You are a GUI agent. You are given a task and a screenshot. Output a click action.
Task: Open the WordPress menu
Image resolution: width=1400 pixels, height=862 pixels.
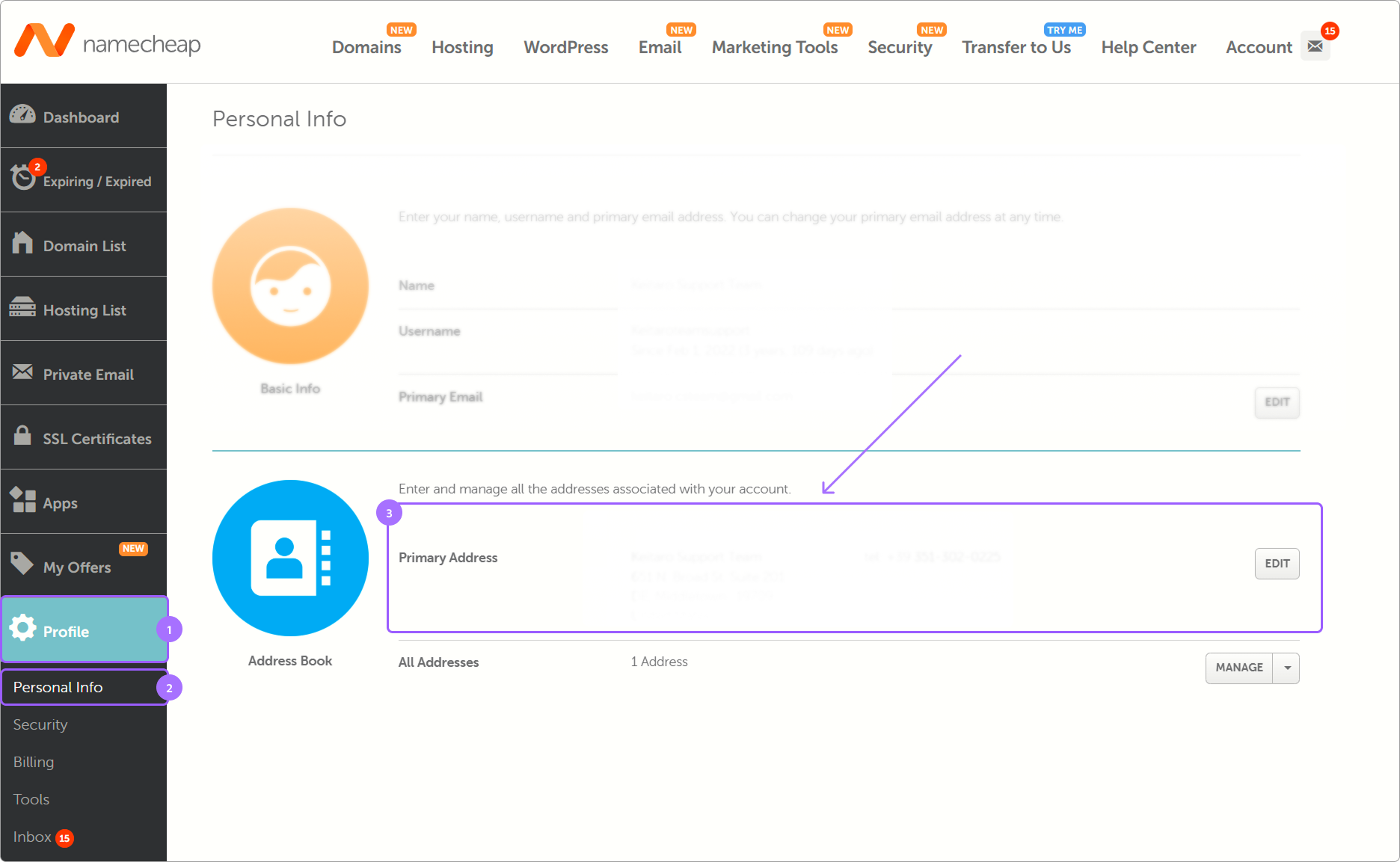click(566, 47)
